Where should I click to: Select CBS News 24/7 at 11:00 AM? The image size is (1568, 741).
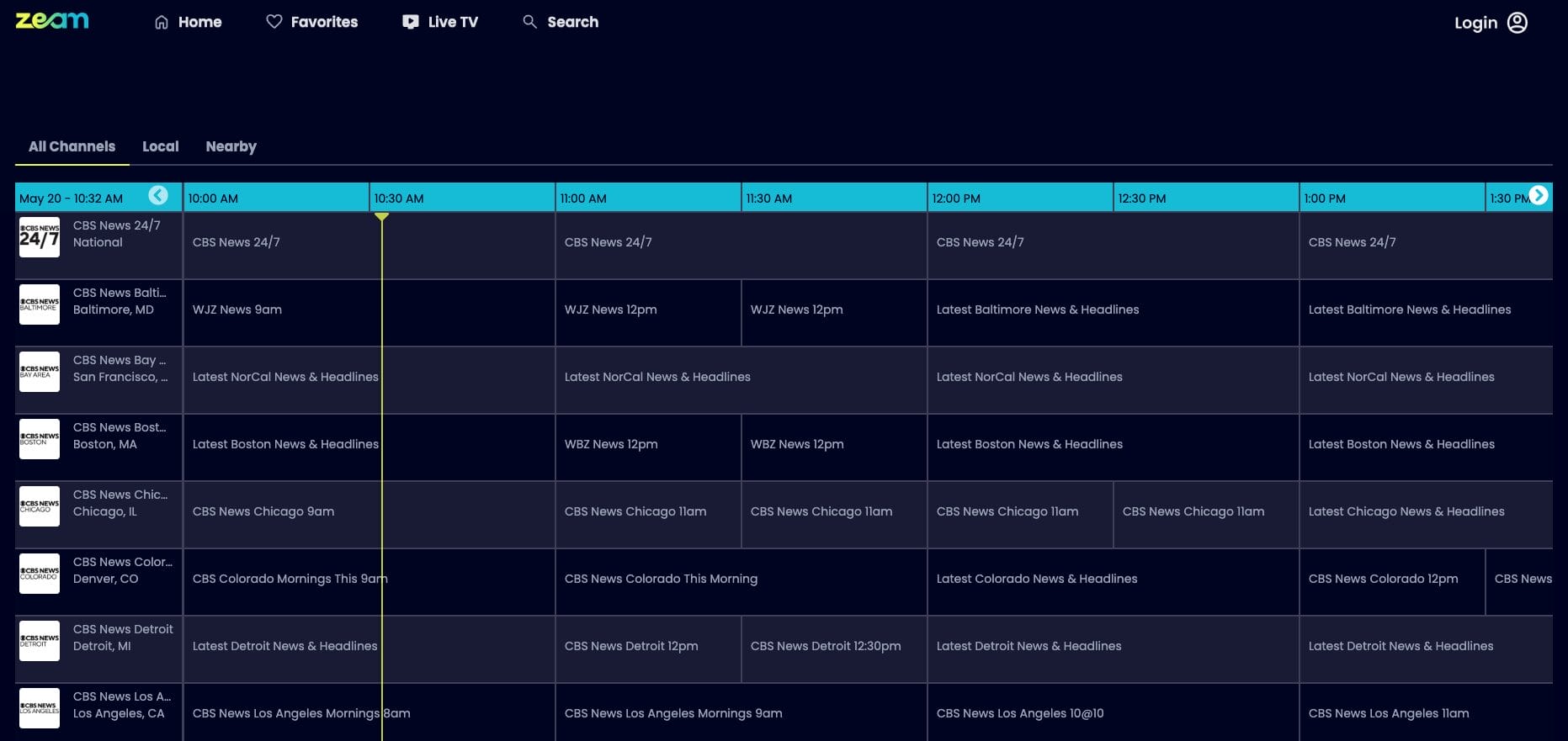pyautogui.click(x=741, y=246)
